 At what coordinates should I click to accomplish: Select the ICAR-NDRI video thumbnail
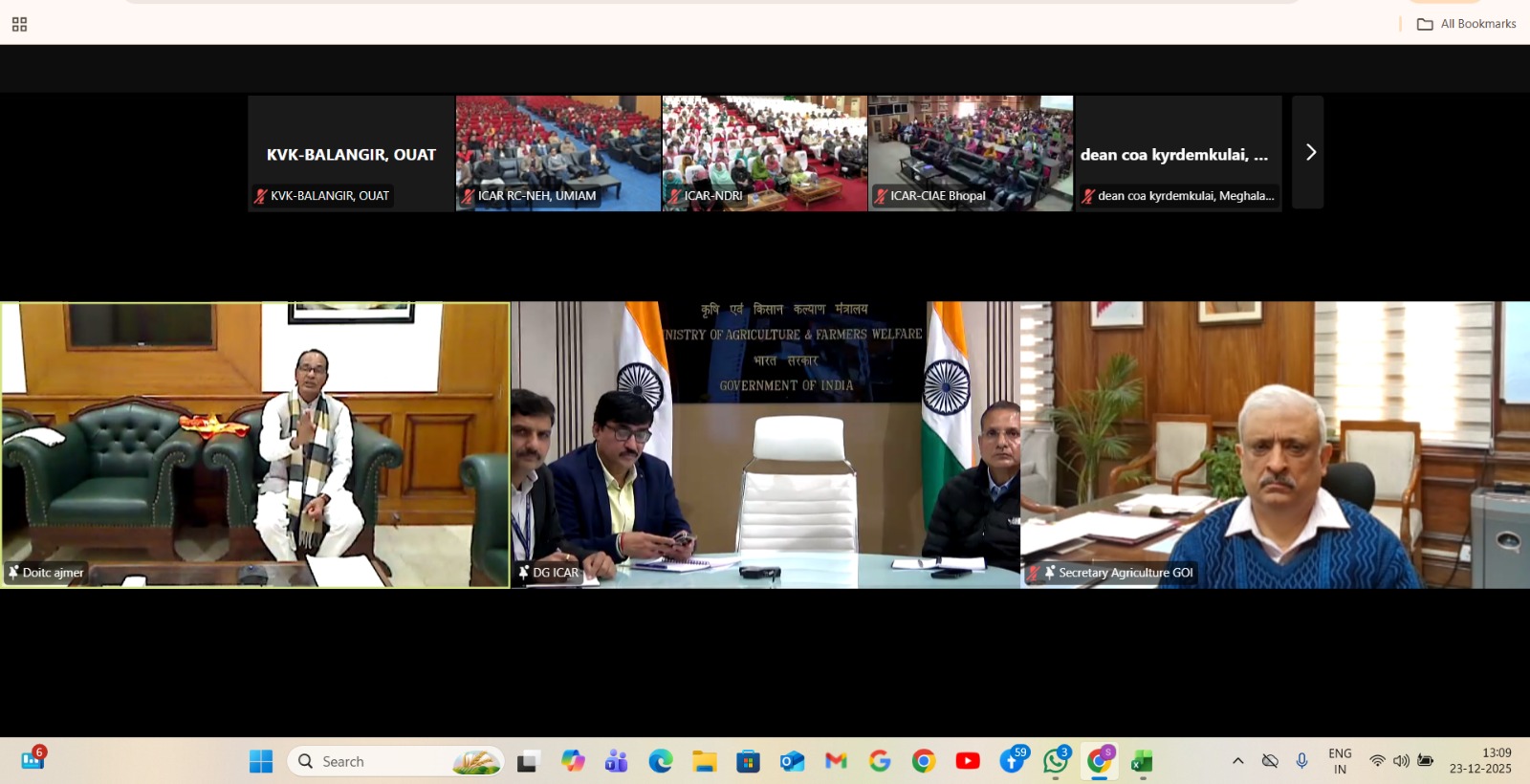tap(764, 153)
